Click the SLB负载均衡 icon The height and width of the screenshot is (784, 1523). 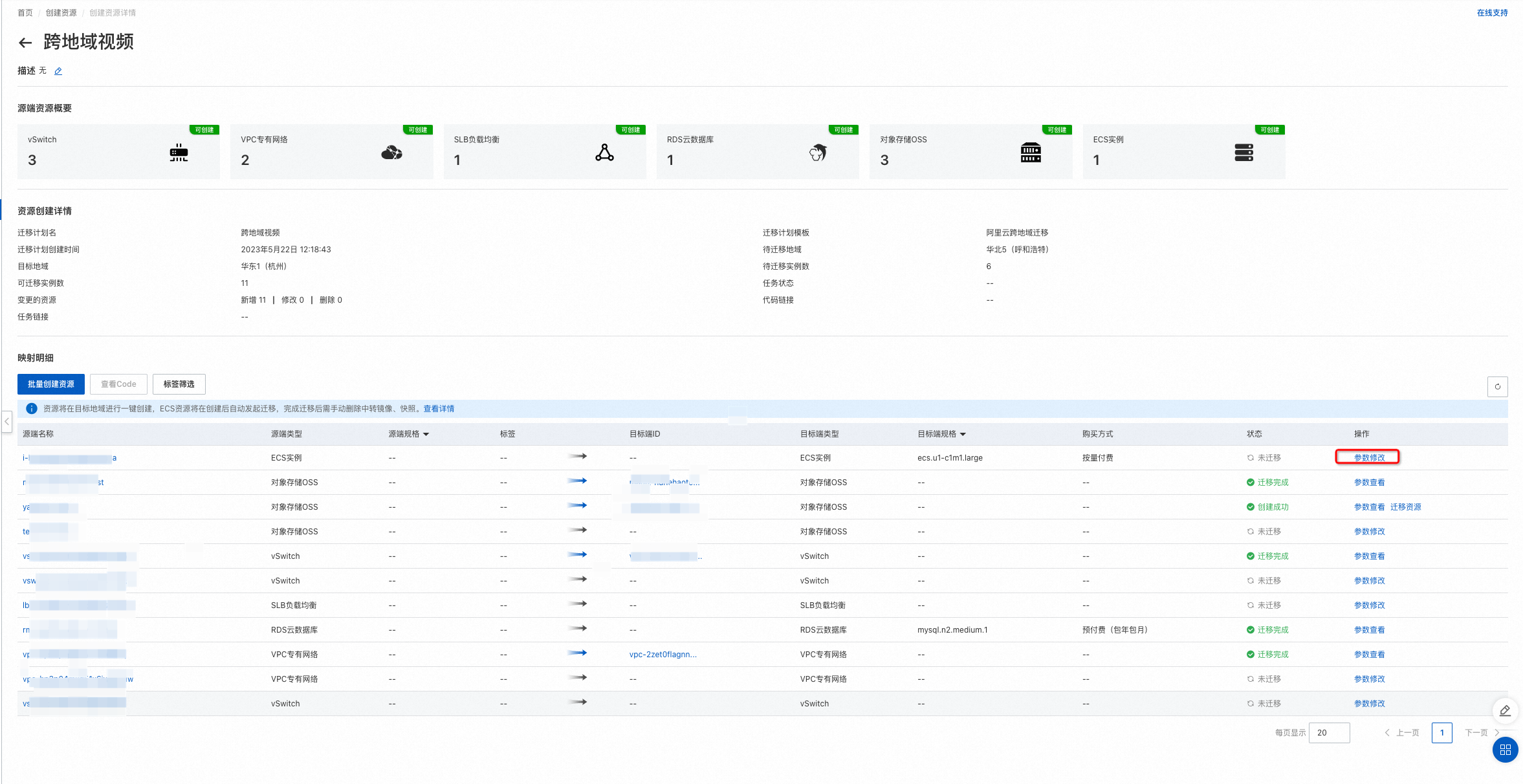click(x=604, y=153)
